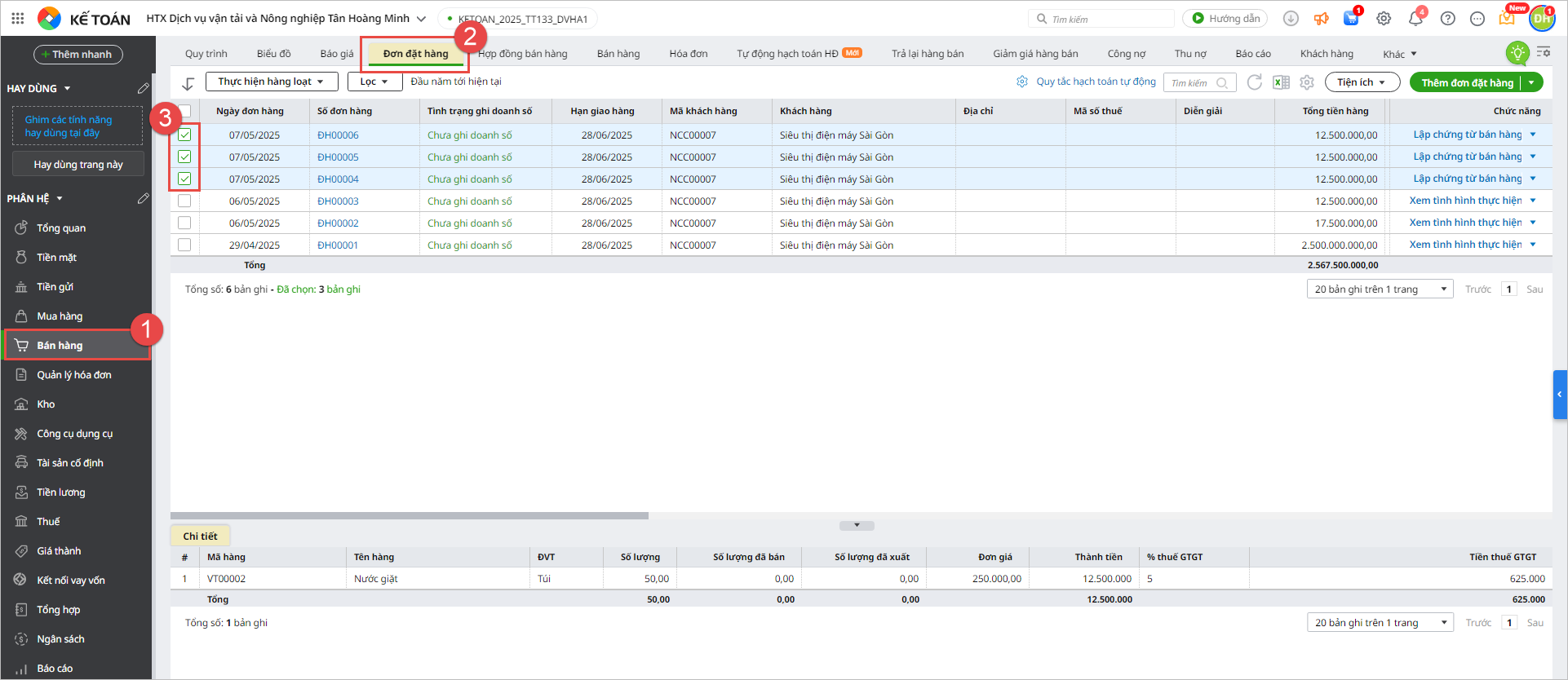Export the list with the Excel icon
Viewport: 1568px width, 680px height.
(x=1281, y=82)
